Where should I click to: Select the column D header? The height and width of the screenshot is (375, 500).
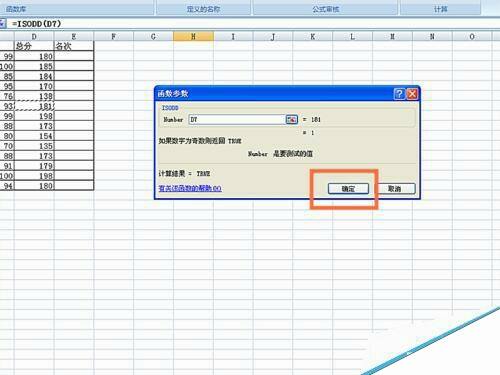pyautogui.click(x=34, y=36)
